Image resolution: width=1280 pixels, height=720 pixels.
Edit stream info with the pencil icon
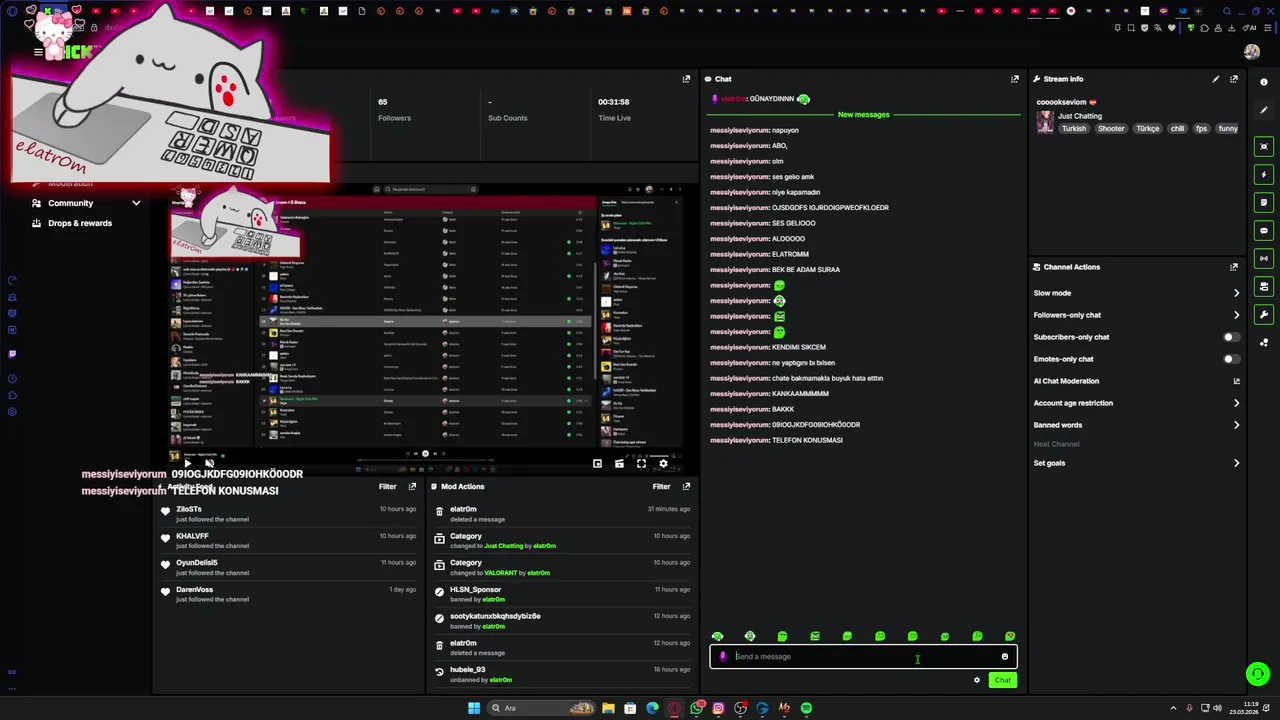tap(1216, 79)
